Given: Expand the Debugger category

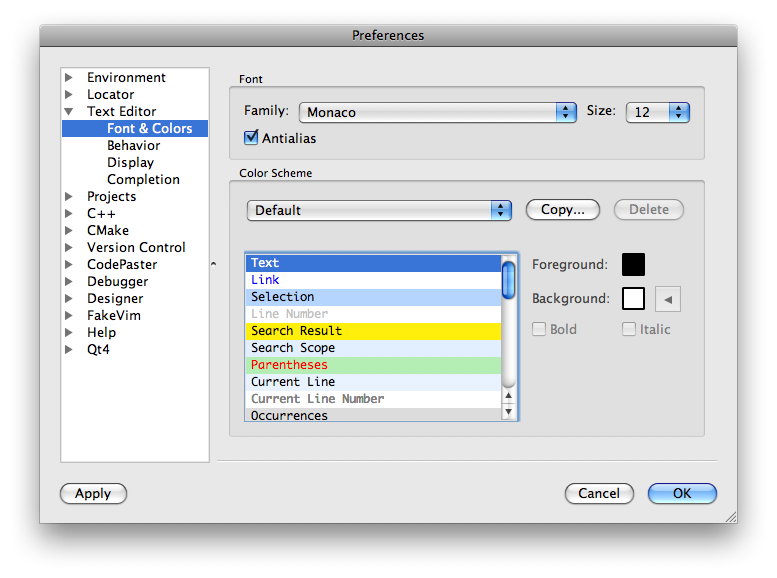Looking at the screenshot, I should tap(69, 282).
